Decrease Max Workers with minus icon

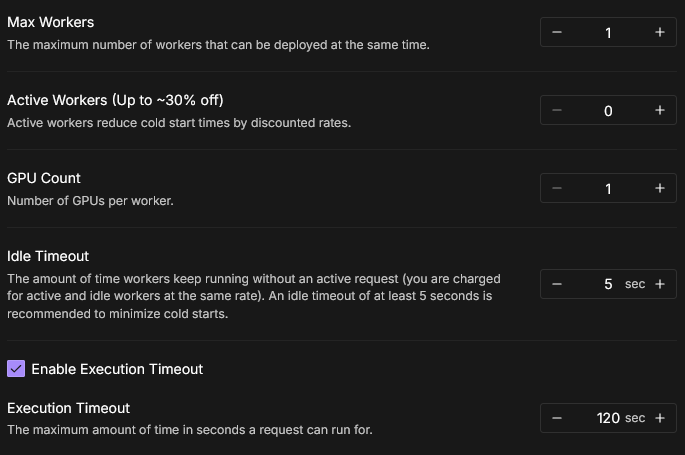click(557, 32)
